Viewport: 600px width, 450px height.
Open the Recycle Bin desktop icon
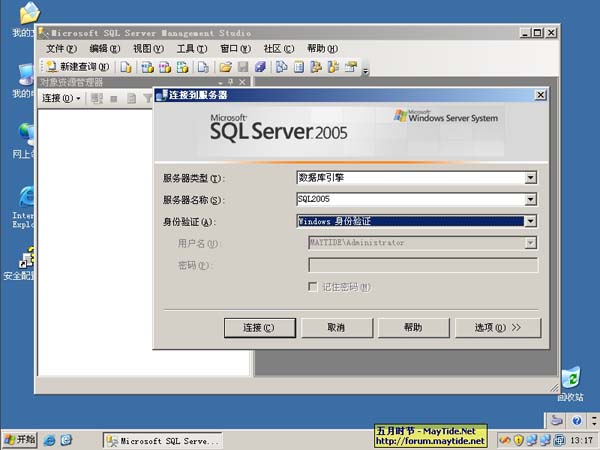click(x=570, y=381)
